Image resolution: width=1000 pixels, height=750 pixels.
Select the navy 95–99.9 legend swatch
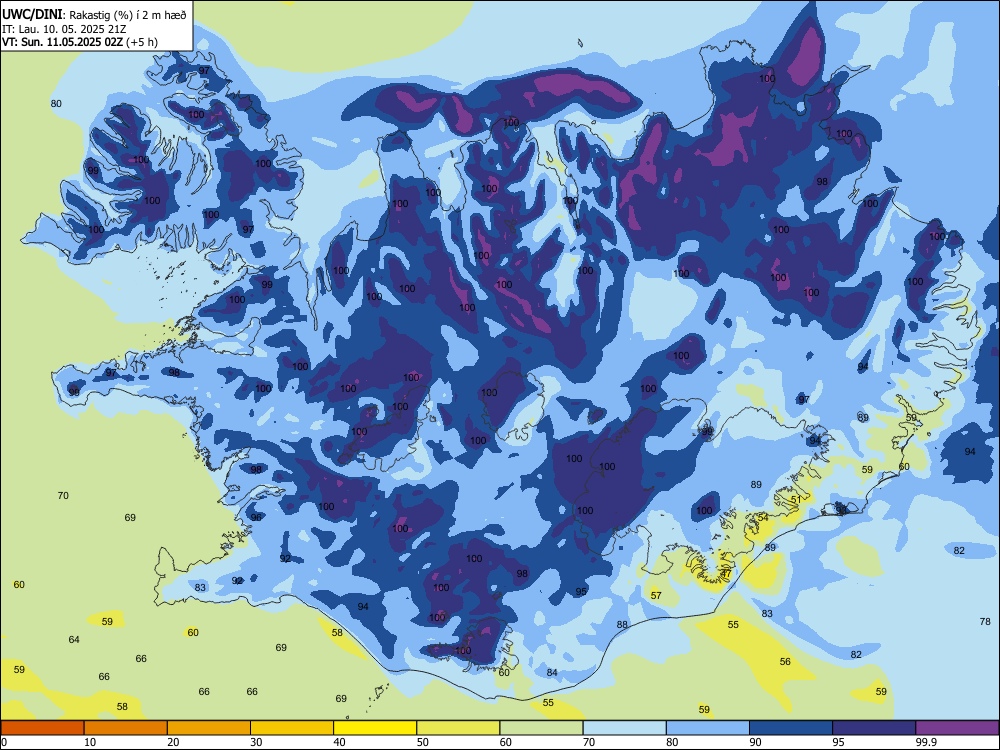[874, 728]
